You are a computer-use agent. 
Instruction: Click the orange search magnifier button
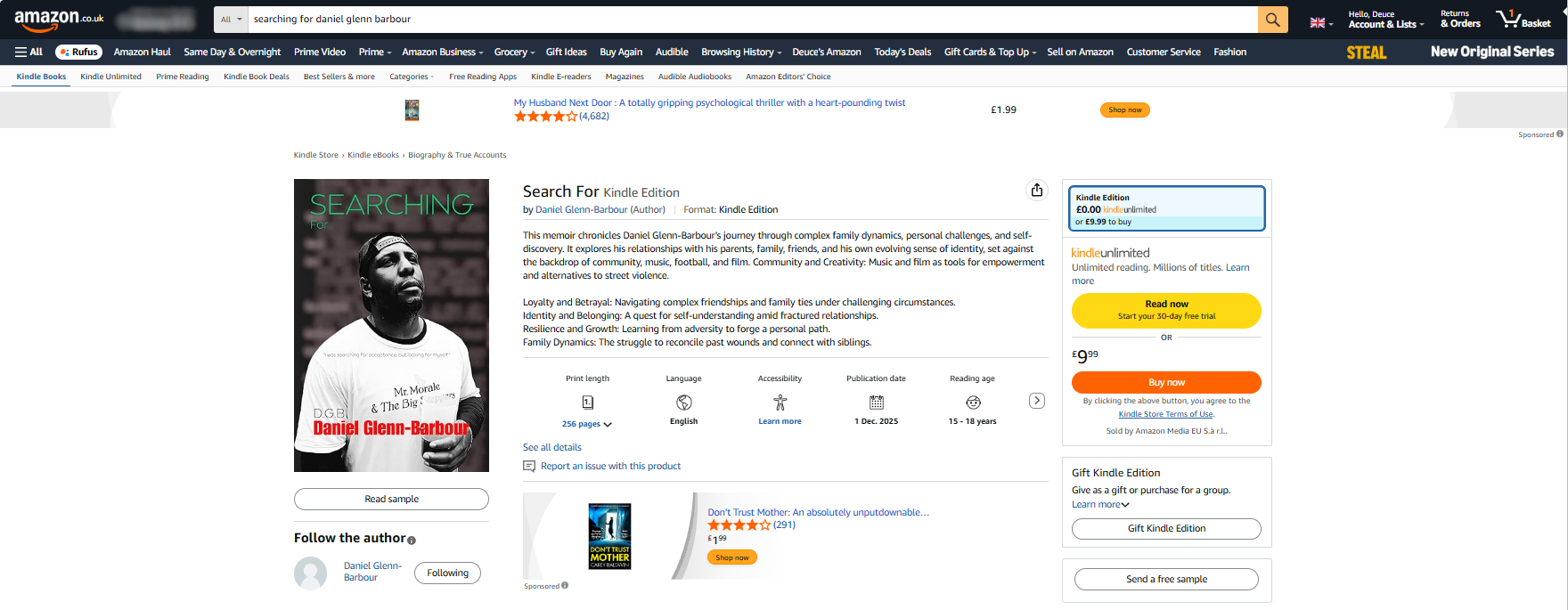[1272, 20]
